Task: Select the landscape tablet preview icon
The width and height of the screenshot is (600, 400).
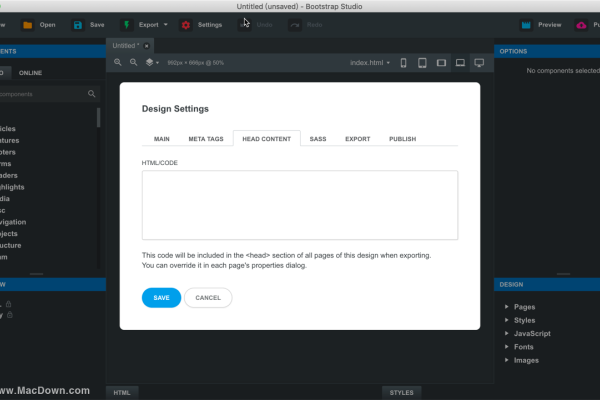Action: point(441,63)
